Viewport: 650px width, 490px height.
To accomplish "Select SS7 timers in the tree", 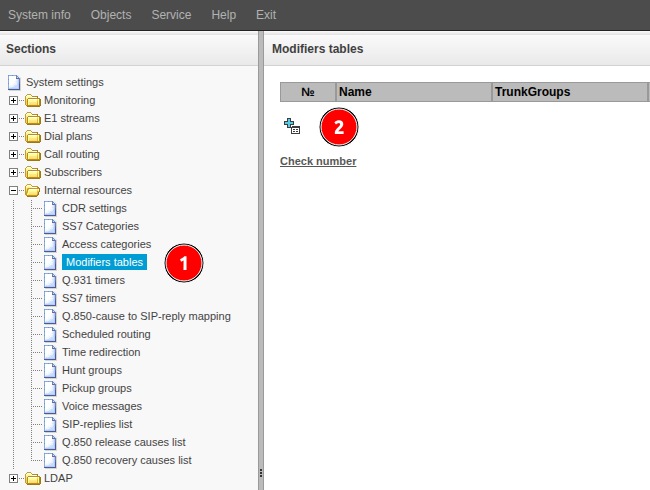I will click(88, 298).
